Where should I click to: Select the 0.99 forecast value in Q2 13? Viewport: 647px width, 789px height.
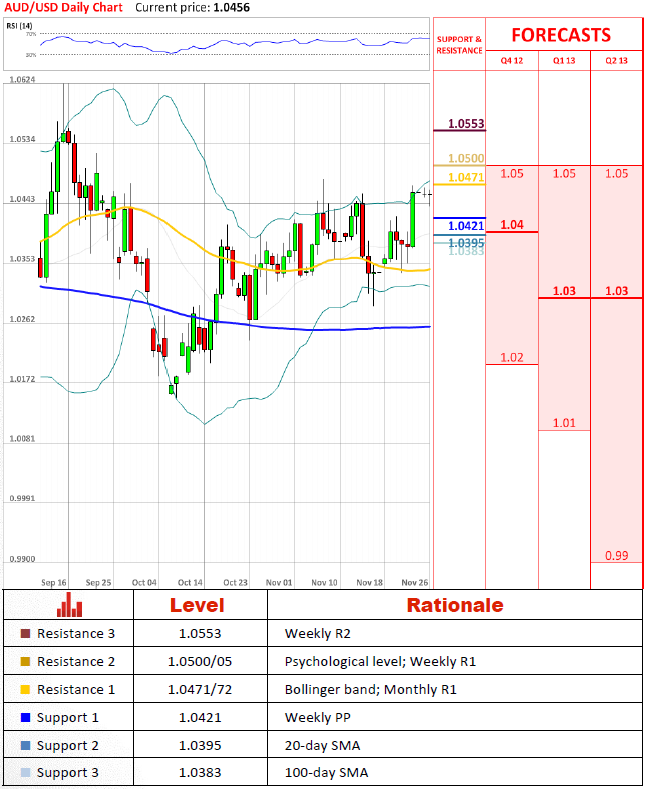tap(617, 556)
